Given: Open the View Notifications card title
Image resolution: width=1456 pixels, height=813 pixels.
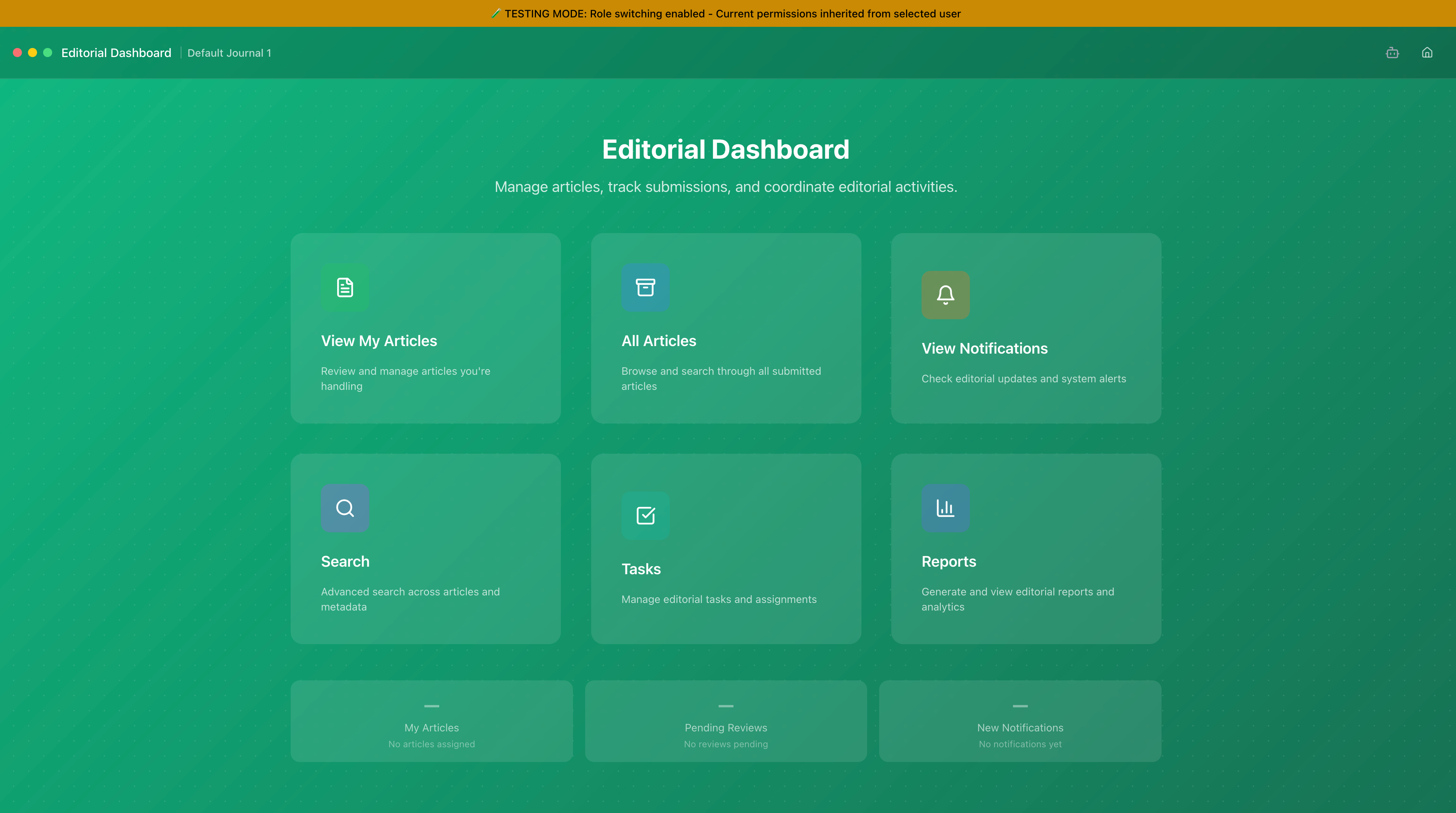Looking at the screenshot, I should coord(985,348).
